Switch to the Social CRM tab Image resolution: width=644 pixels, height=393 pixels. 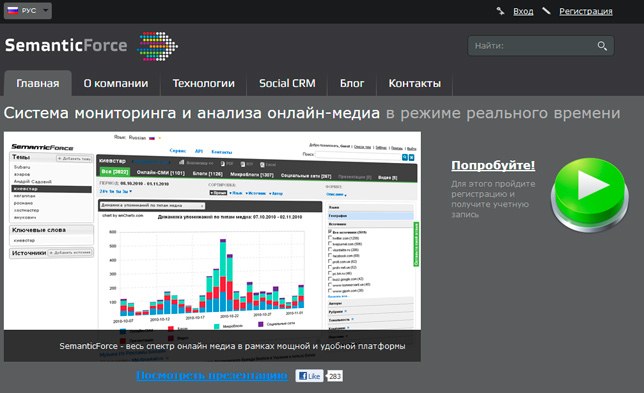point(287,83)
